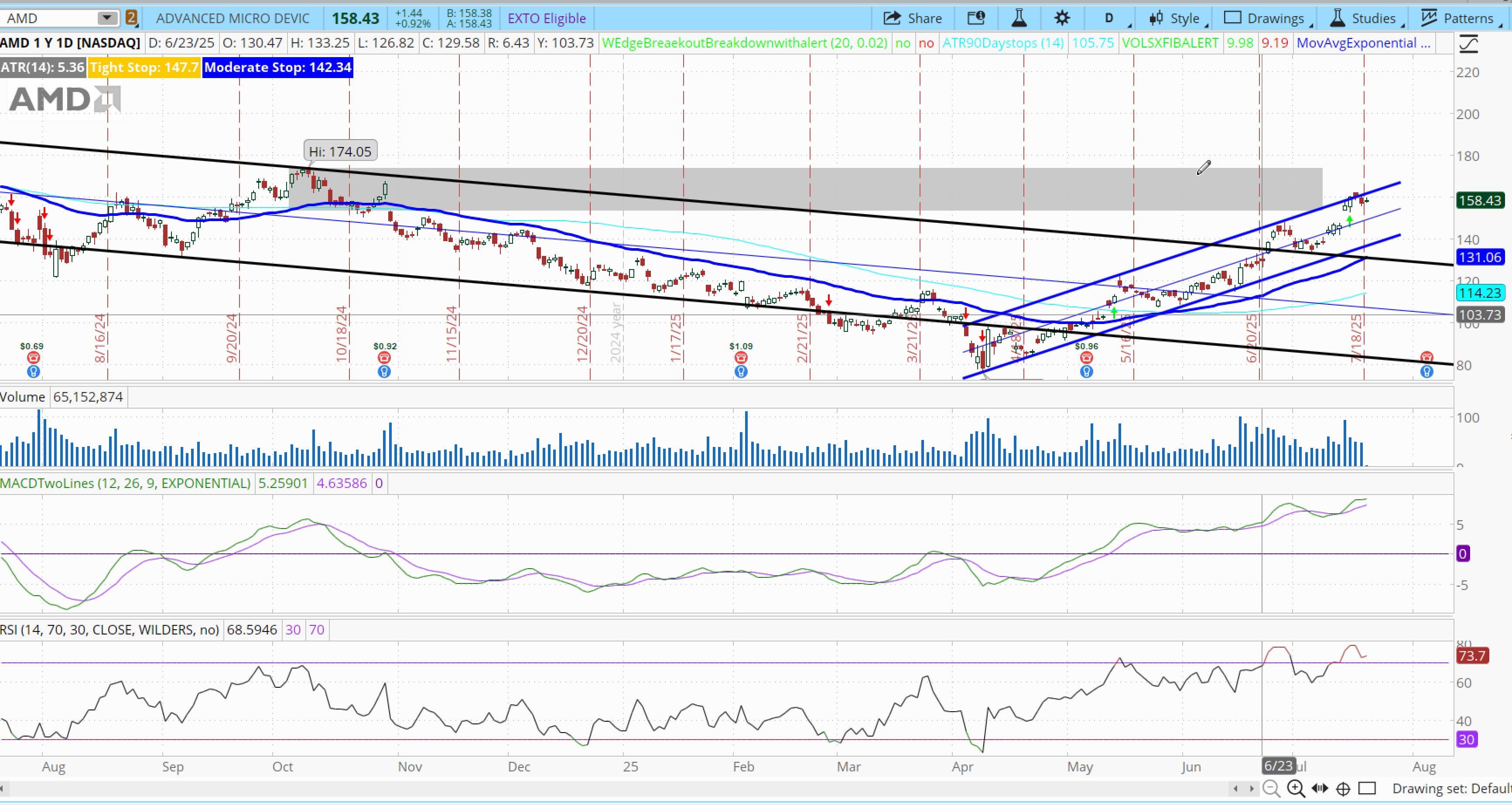Click the ATR(14): 5.36 label
The height and width of the screenshot is (805, 1512).
coord(43,67)
